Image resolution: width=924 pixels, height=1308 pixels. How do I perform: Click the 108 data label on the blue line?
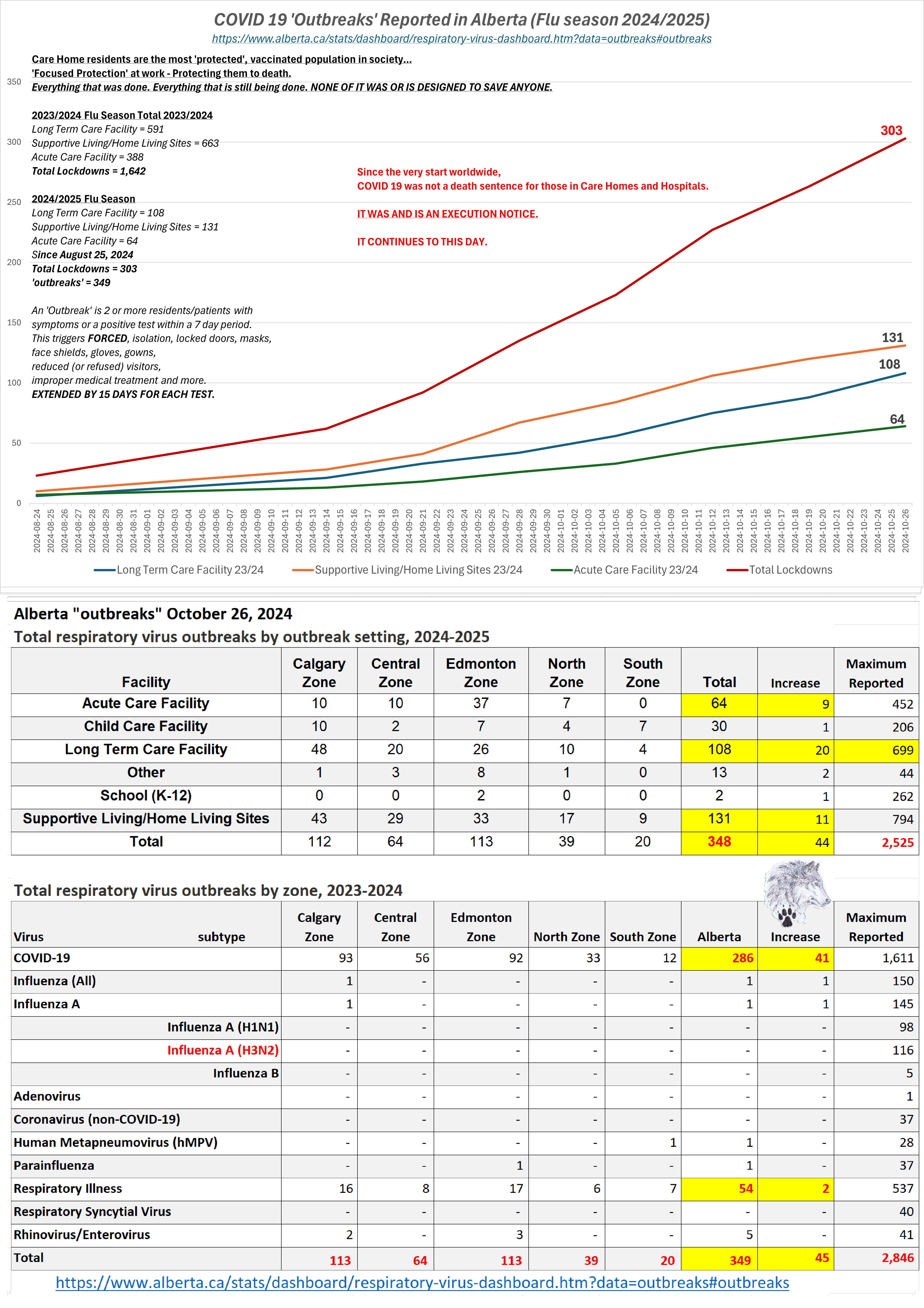pos(889,364)
